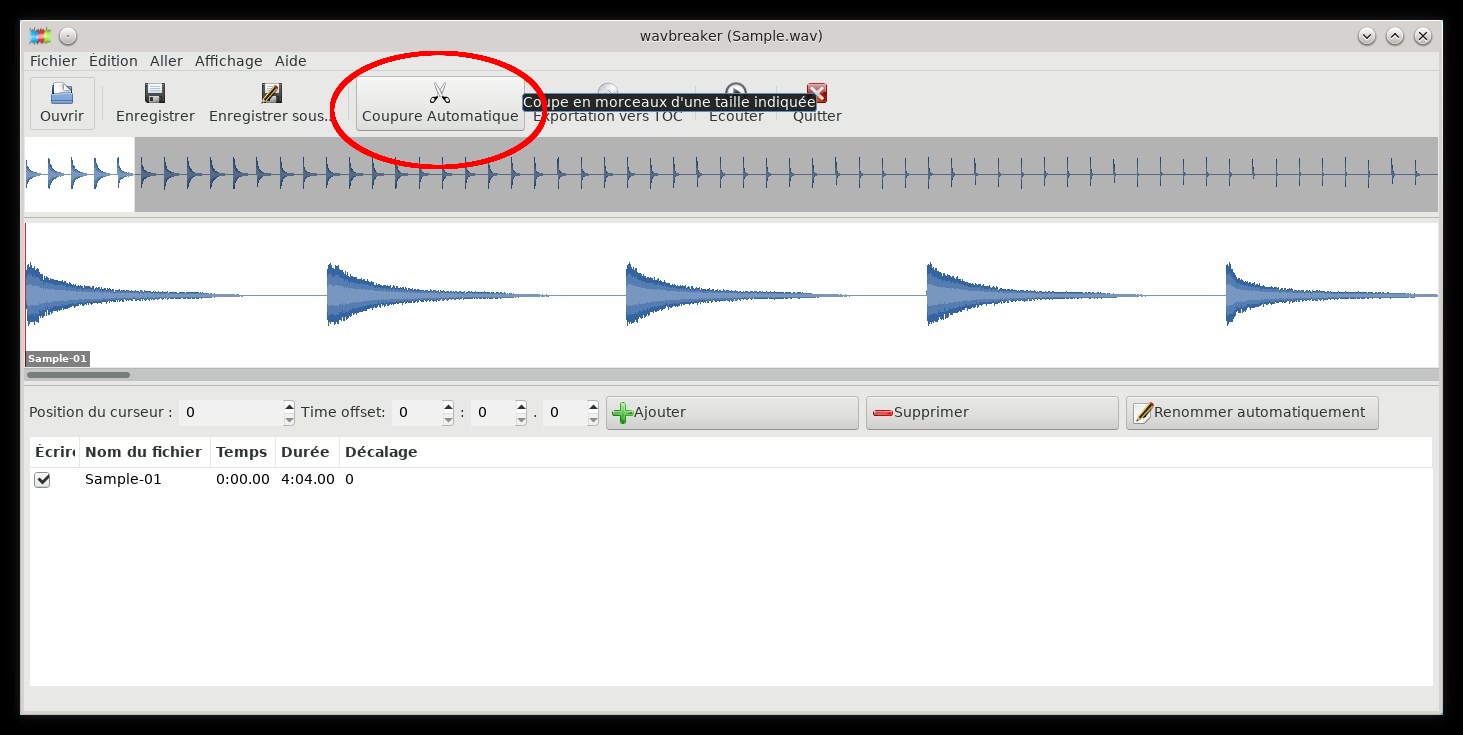Open the round window menu button in title bar
Image resolution: width=1463 pixels, height=735 pixels.
[x=68, y=36]
